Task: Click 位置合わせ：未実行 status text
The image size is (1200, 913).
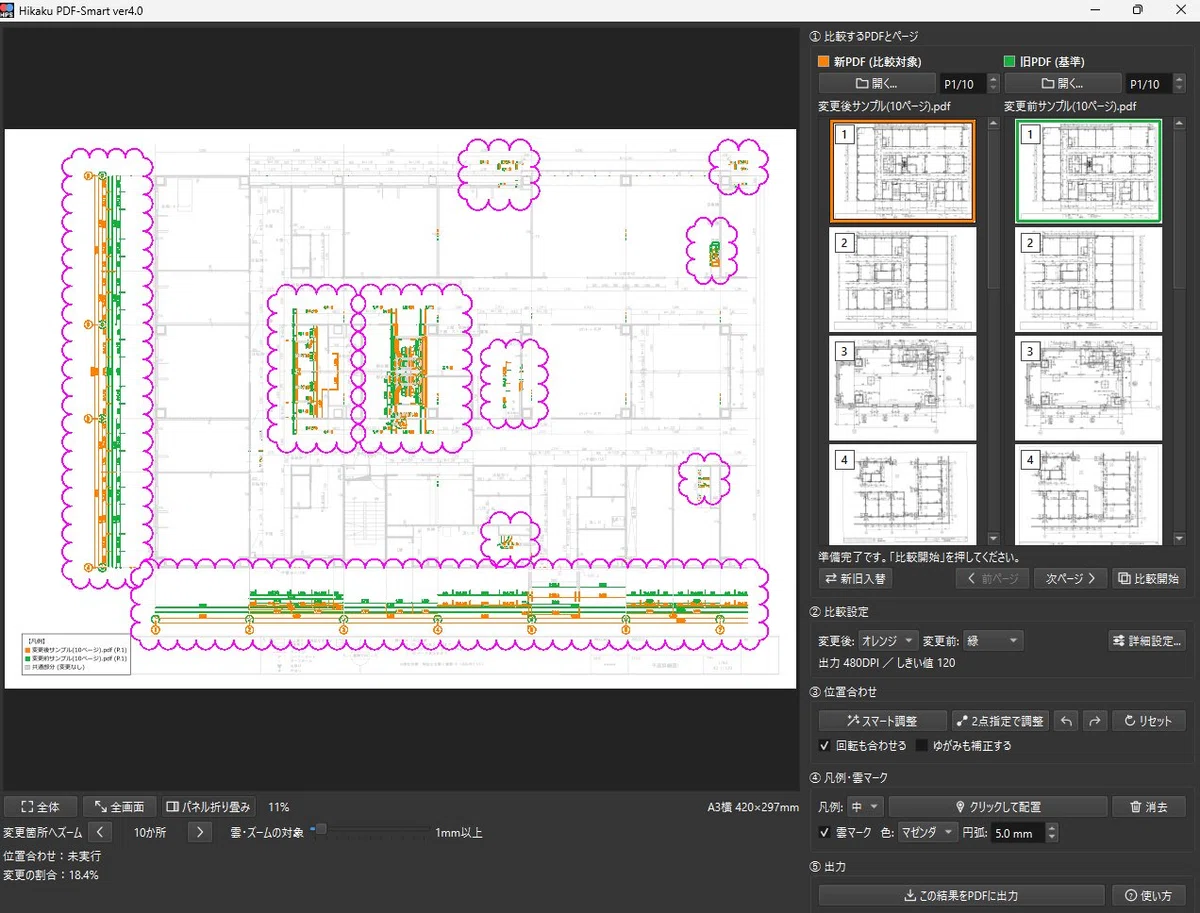Action: tap(52, 856)
